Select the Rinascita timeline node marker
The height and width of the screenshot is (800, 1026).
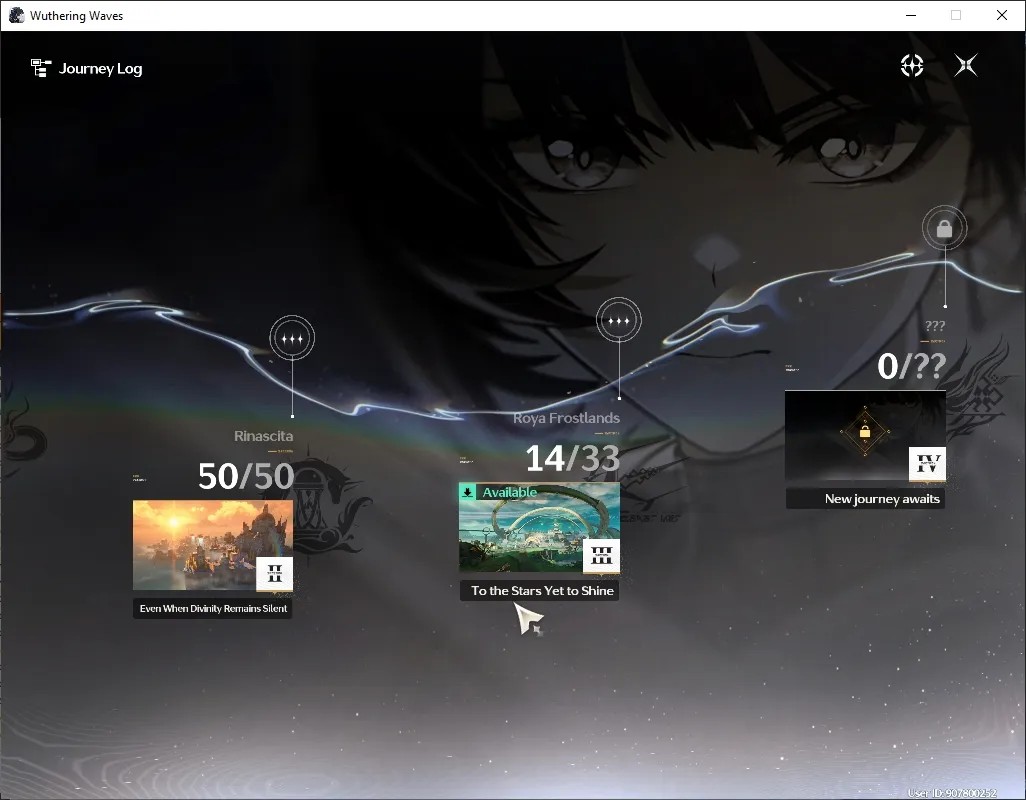coord(292,338)
